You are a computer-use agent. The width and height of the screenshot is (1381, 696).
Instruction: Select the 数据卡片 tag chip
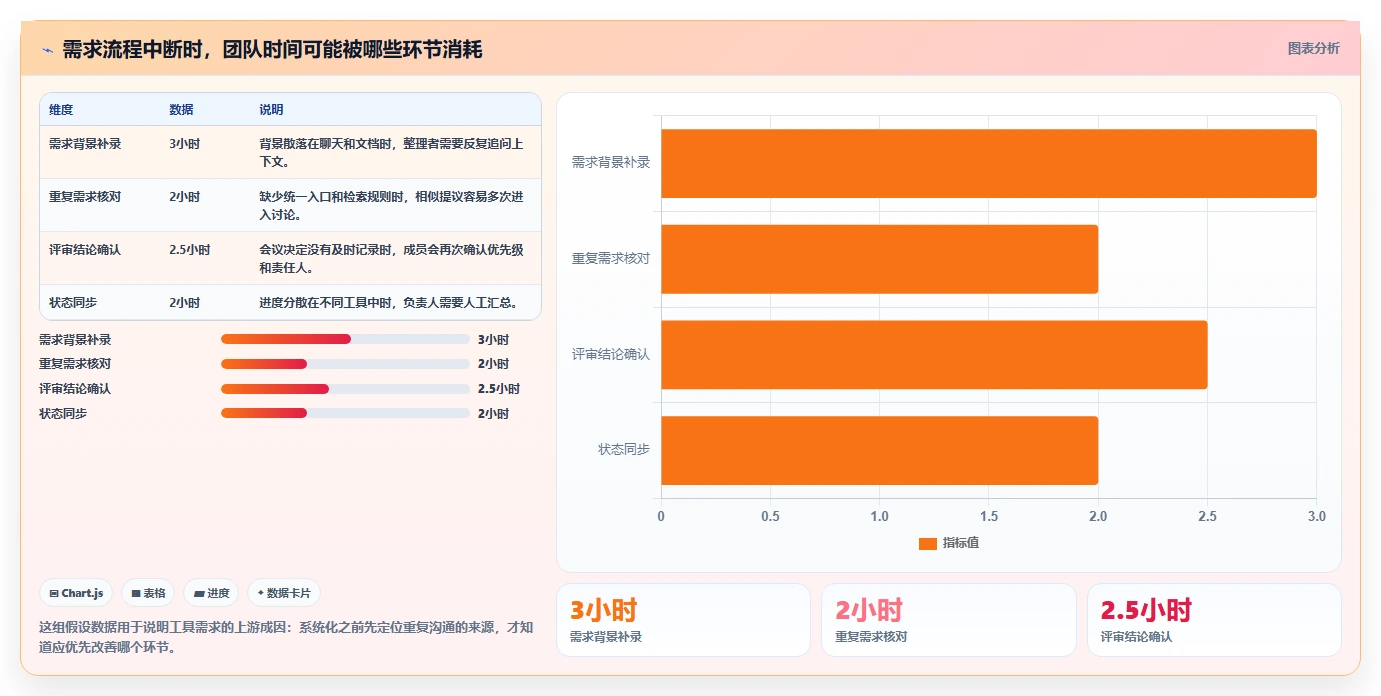point(284,593)
